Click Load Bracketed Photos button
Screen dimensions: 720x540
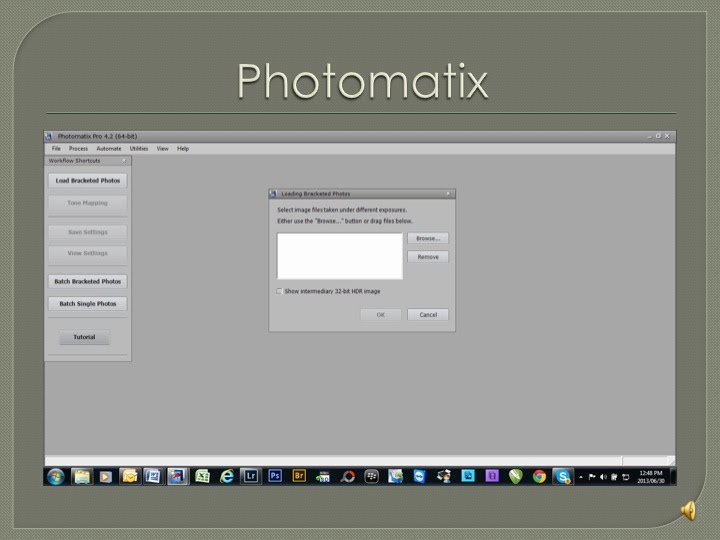coord(88,180)
